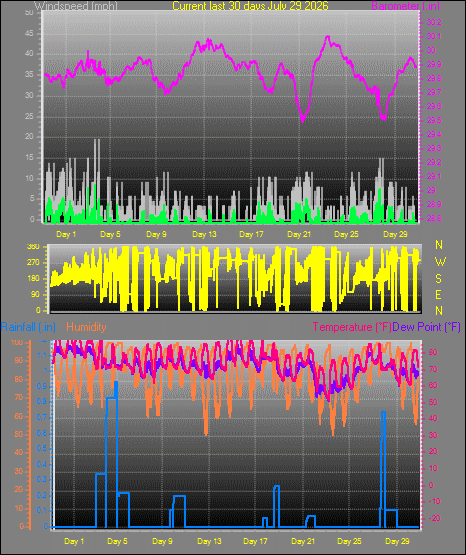This screenshot has height=555, width=466.
Task: Click the purple "Dew Point (°F)" label
Action: click(x=426, y=327)
